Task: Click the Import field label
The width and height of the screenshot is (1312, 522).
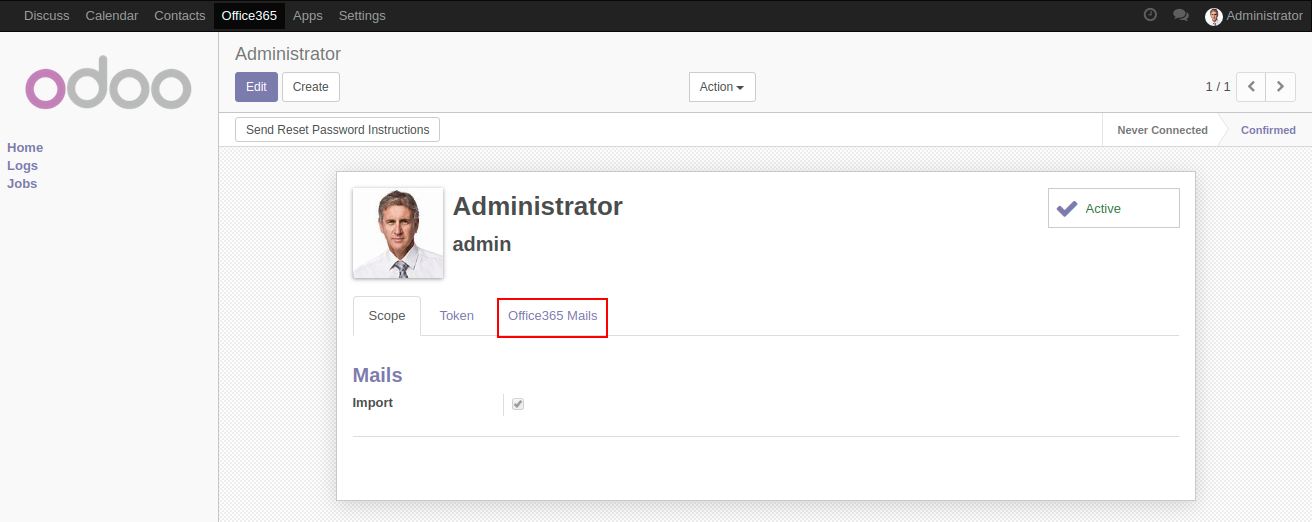Action: [373, 403]
